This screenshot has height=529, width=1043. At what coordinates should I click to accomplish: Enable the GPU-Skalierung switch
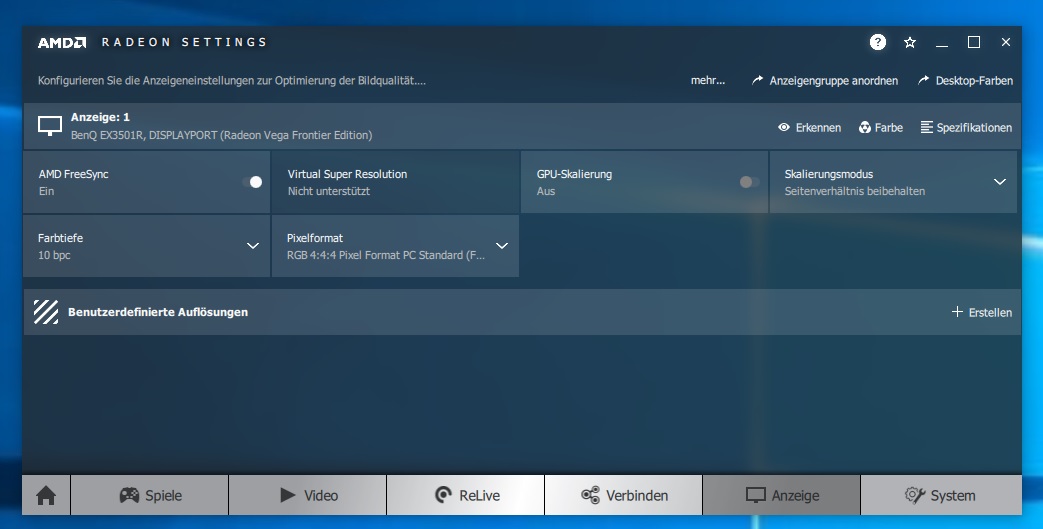pos(749,182)
